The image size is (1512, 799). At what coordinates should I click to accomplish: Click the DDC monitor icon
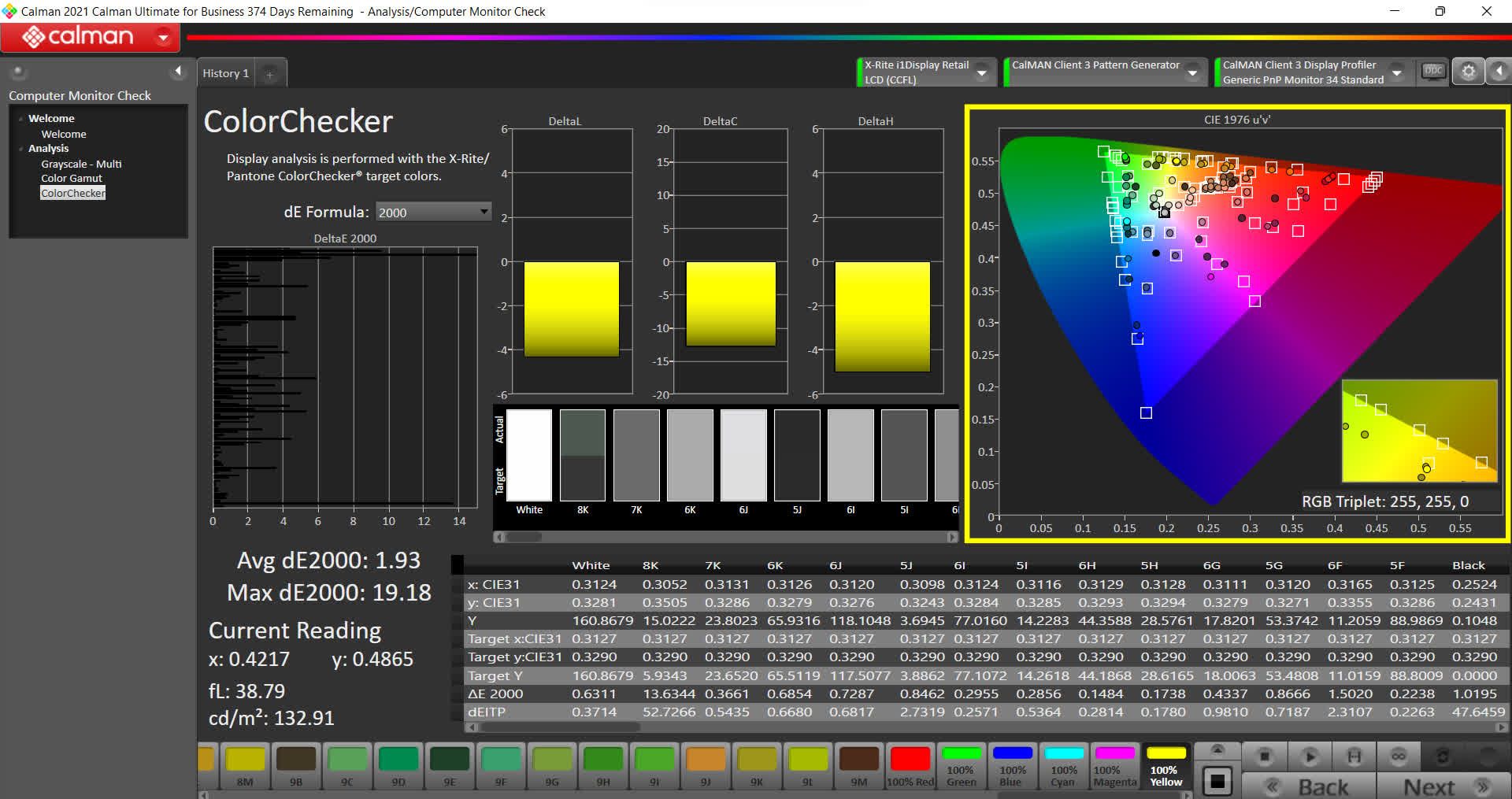[1433, 72]
